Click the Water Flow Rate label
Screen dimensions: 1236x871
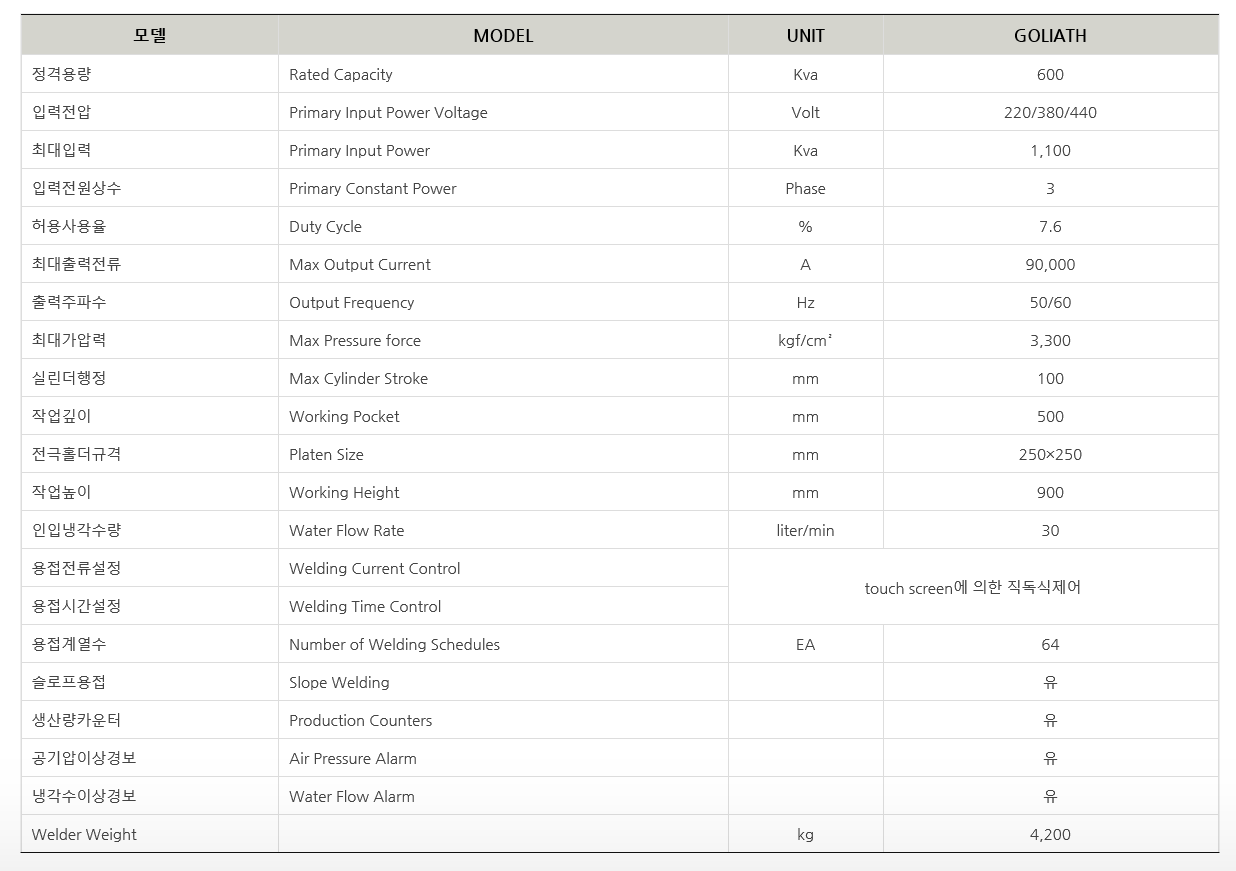346,531
